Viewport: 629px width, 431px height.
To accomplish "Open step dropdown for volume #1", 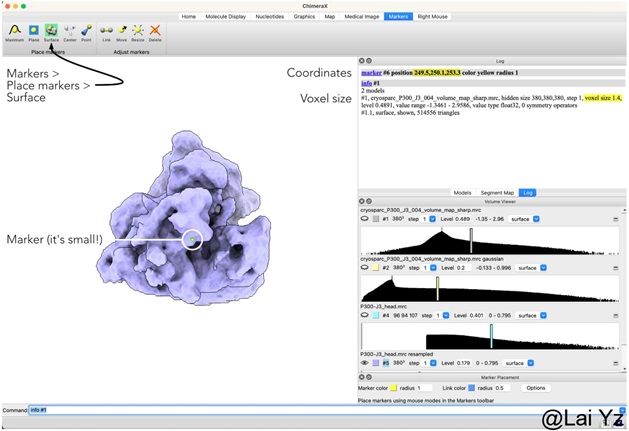I will coord(432,219).
